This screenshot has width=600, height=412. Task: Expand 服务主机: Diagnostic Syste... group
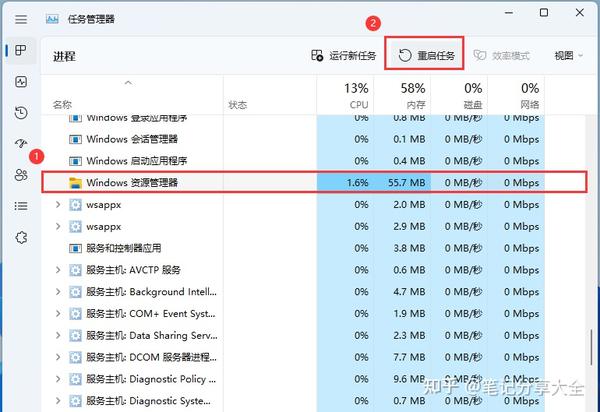coord(58,401)
